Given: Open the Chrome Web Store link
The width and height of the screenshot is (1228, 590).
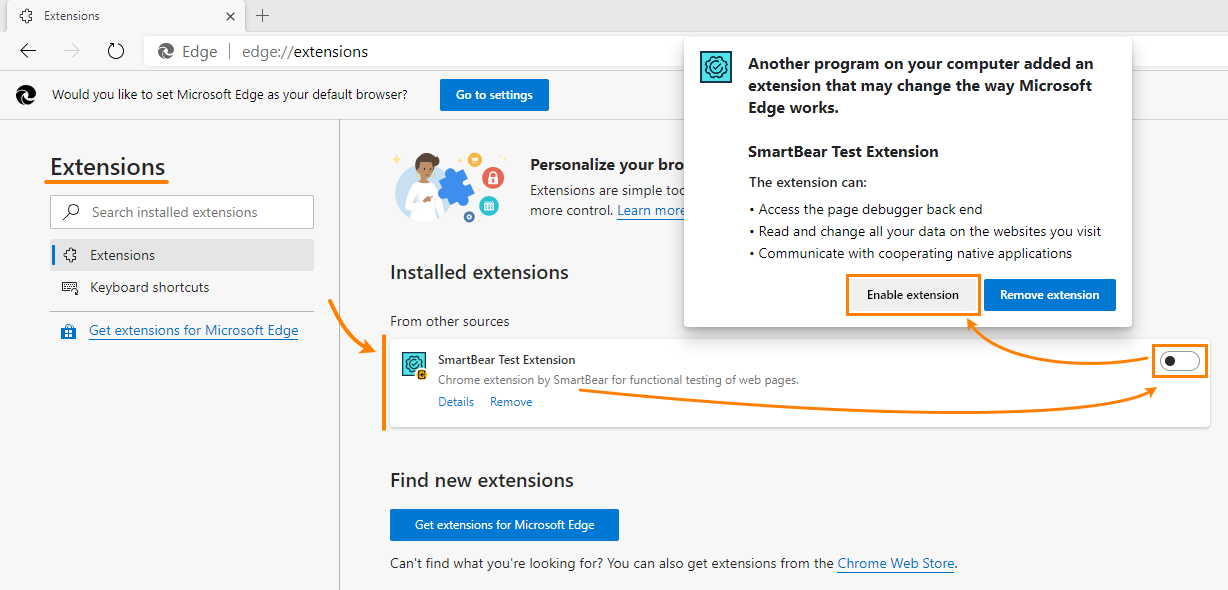Looking at the screenshot, I should point(895,563).
